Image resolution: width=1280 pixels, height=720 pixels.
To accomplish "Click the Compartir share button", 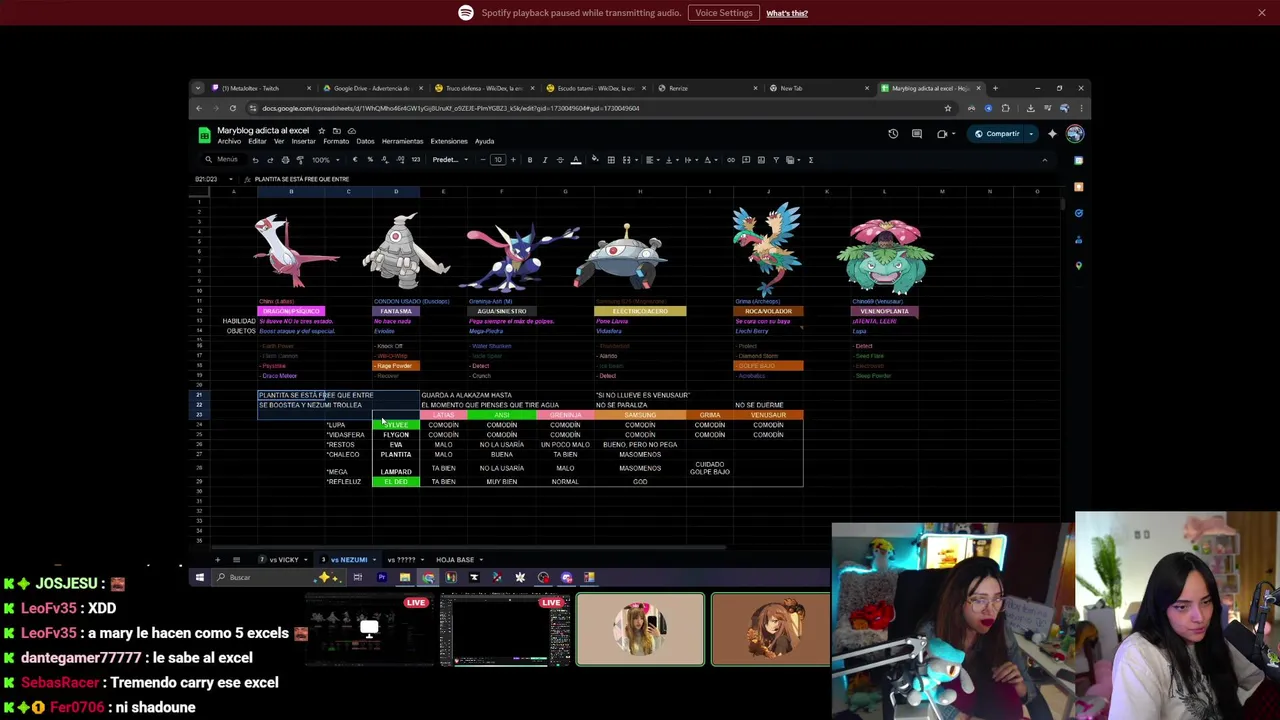I will pos(997,134).
